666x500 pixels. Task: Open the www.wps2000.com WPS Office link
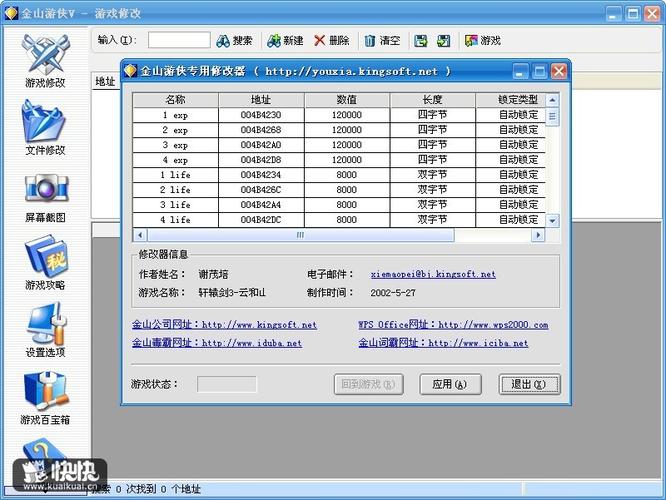tap(493, 325)
